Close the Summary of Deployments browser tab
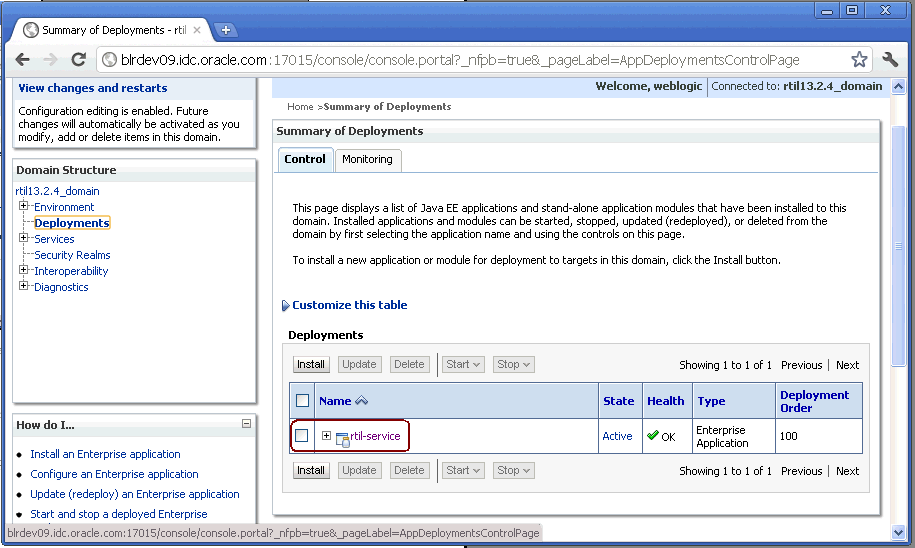Screen dimensions: 915x548 click(x=197, y=30)
